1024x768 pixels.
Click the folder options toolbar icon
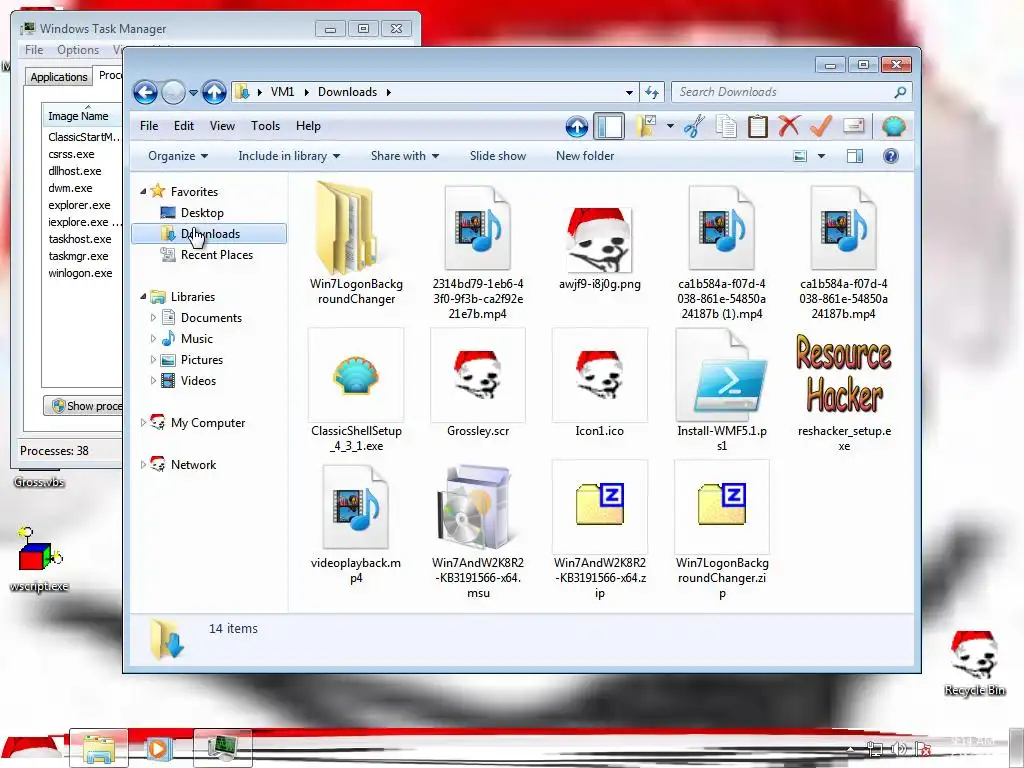(646, 126)
